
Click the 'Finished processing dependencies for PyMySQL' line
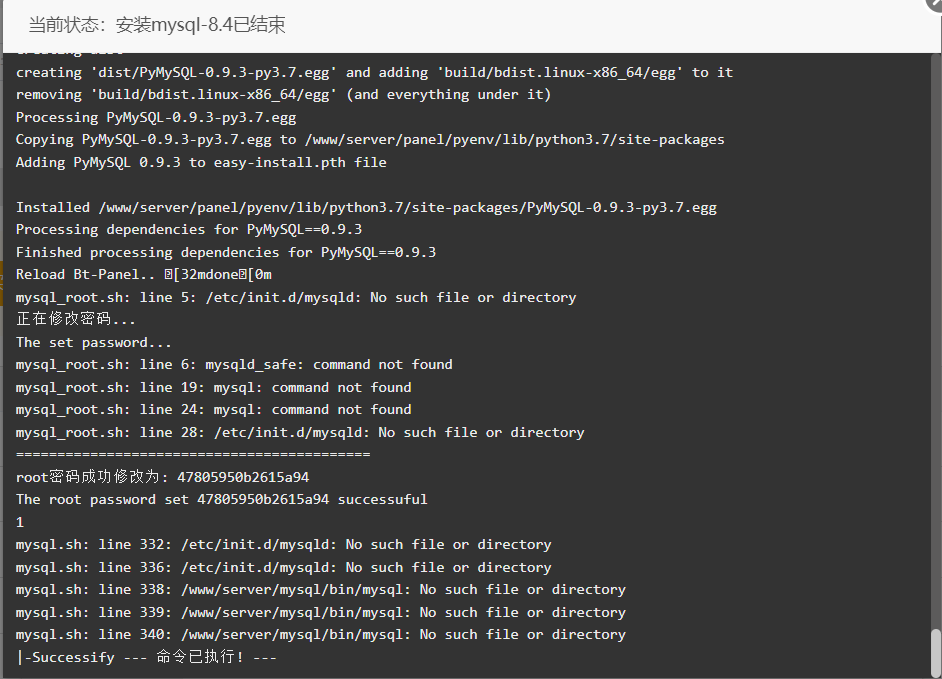tap(226, 252)
